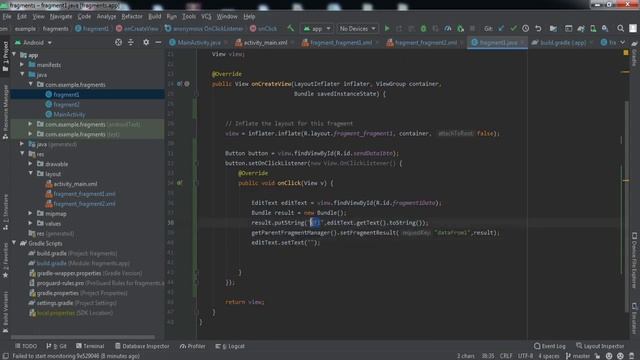The height and width of the screenshot is (360, 640).
Task: Run the app with green play button
Action: [387, 29]
